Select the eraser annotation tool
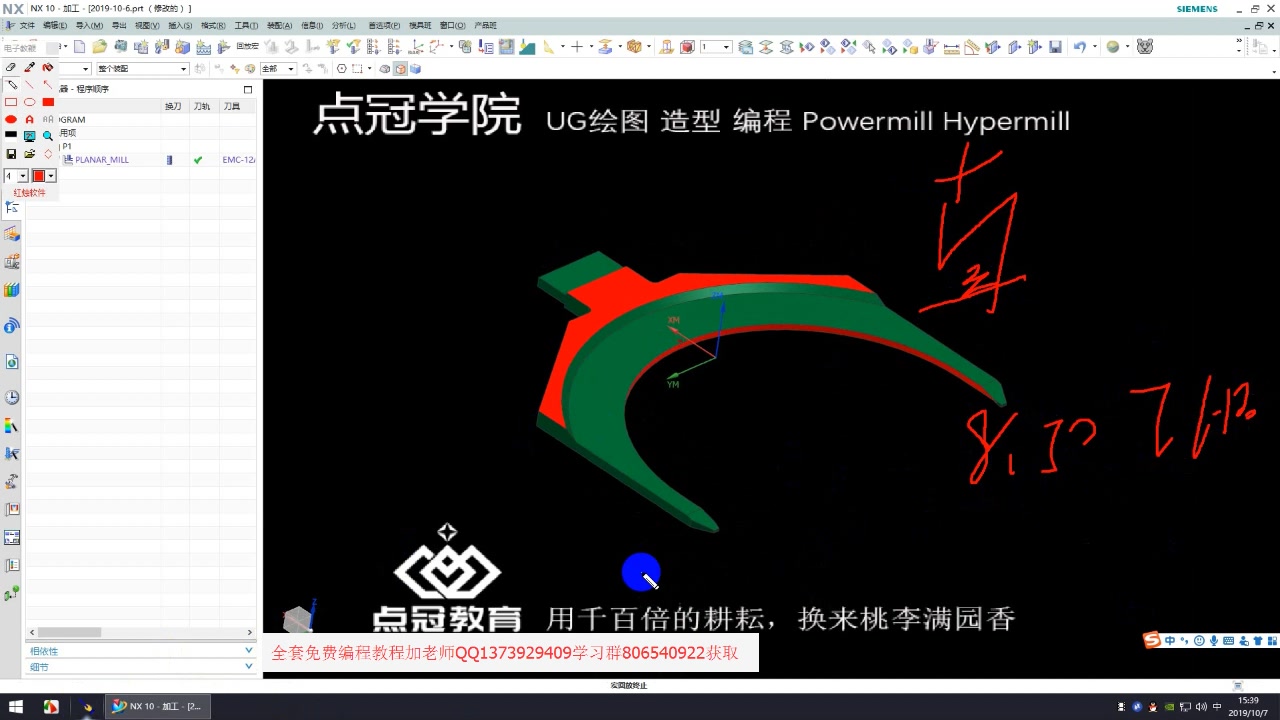1280x720 pixels. pyautogui.click(x=11, y=67)
